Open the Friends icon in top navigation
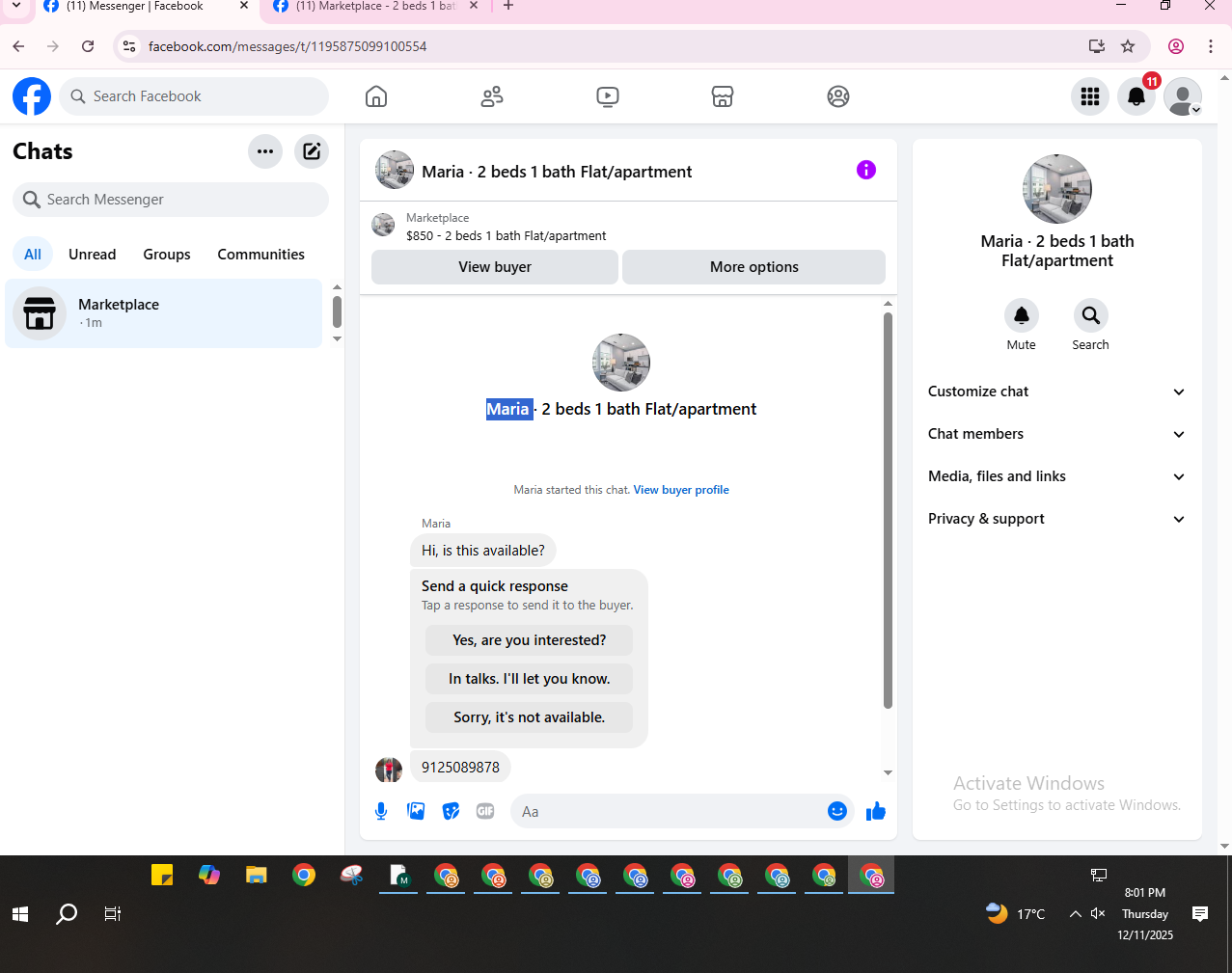 pos(492,96)
